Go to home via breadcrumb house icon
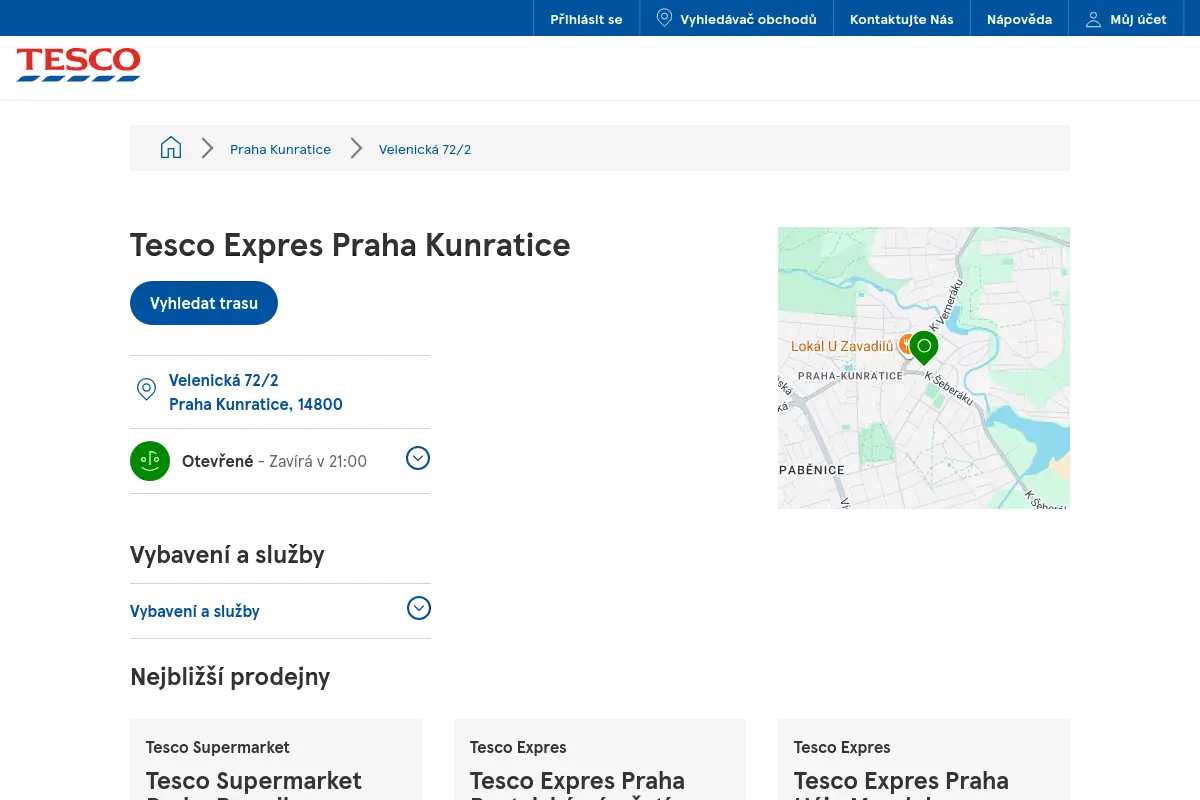The width and height of the screenshot is (1200, 800). tap(171, 148)
